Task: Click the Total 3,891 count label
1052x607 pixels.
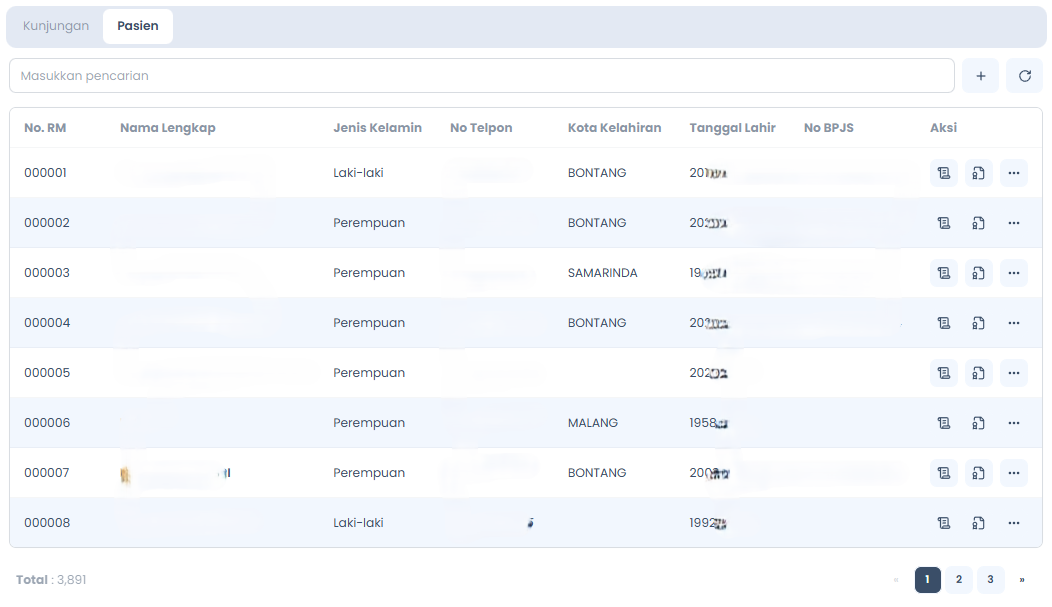Action: click(x=51, y=580)
